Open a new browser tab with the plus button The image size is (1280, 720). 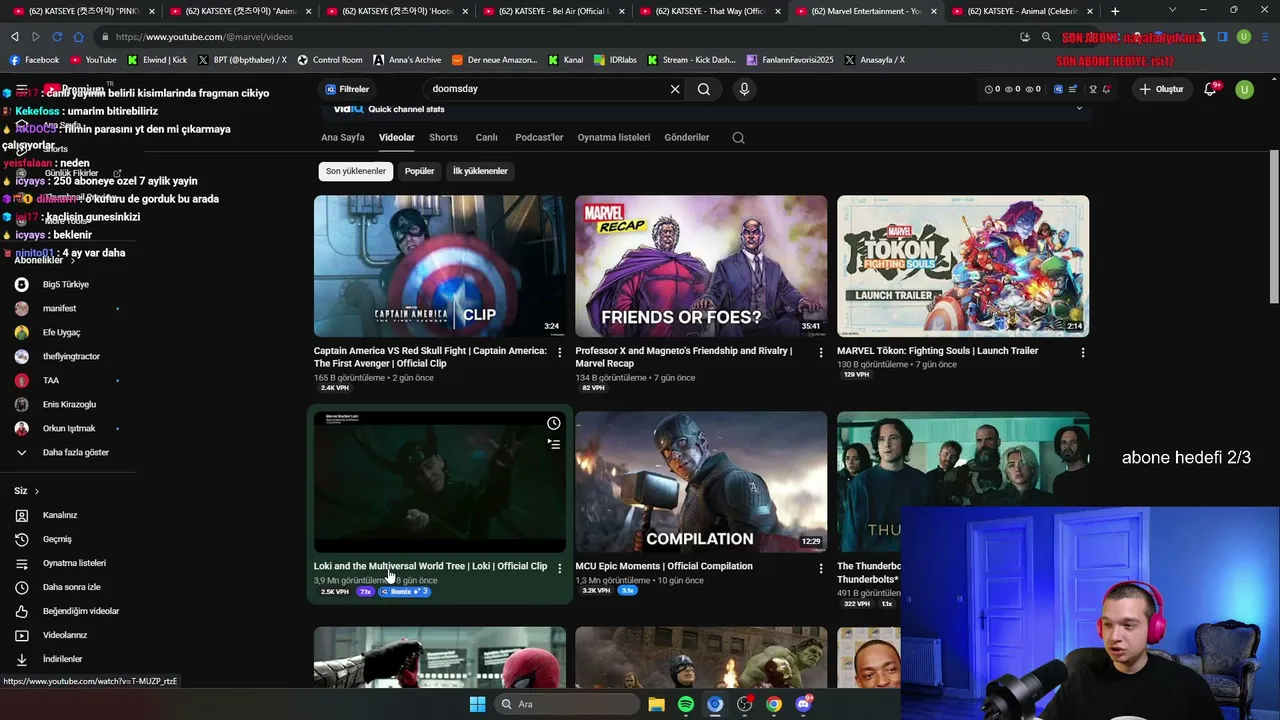[x=1115, y=11]
